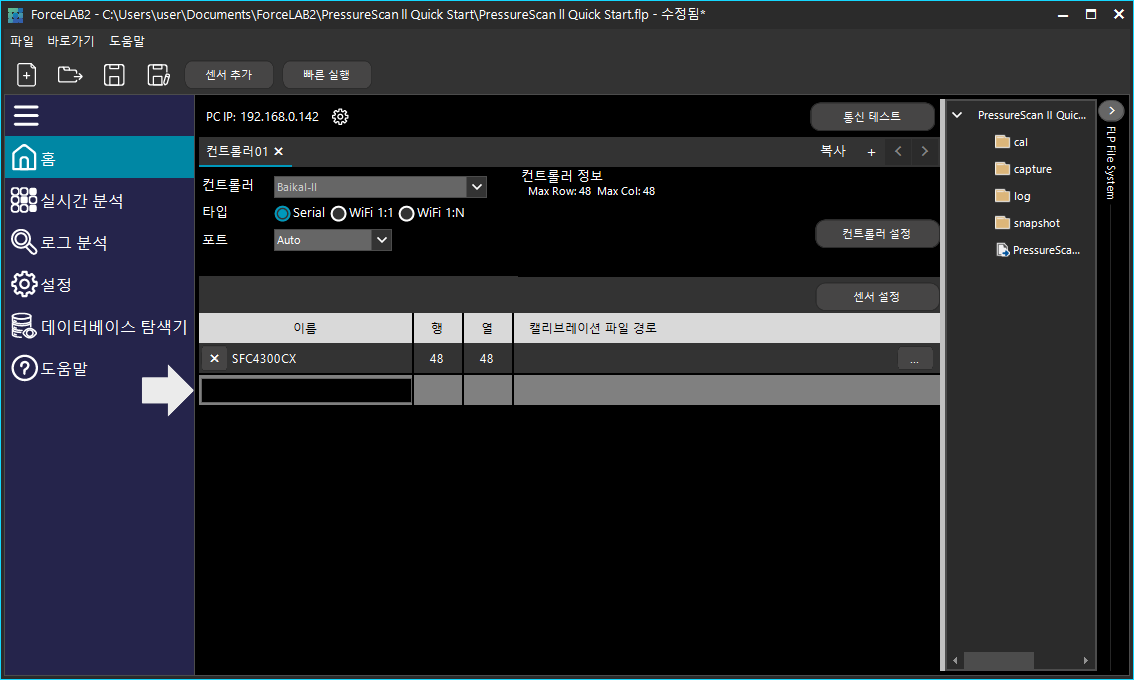Click the 캘리브레이션 파일 경로 column header
Image resolution: width=1134 pixels, height=680 pixels.
pos(727,328)
